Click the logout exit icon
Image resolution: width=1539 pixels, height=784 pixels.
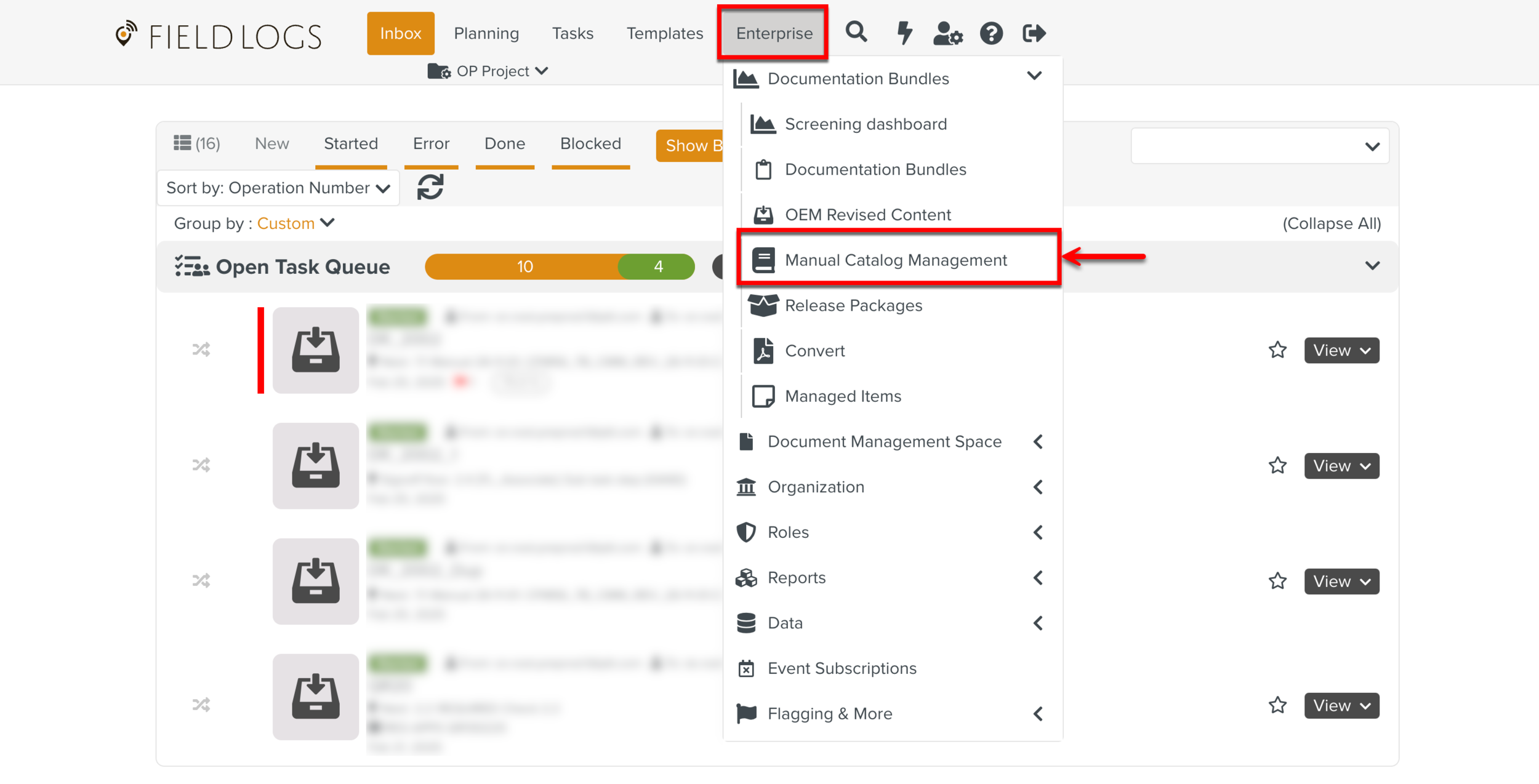1034,33
